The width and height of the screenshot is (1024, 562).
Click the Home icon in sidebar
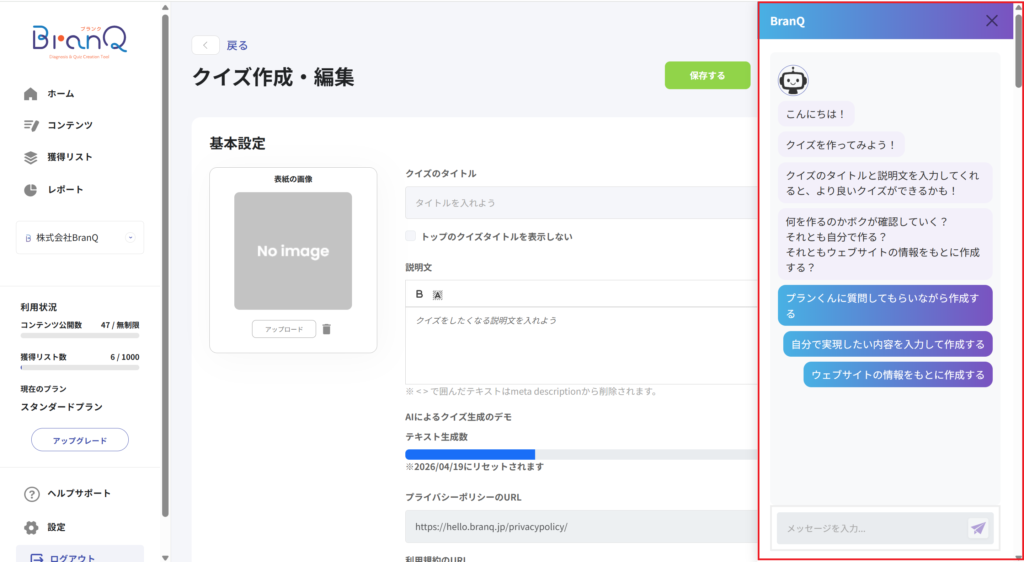click(30, 94)
